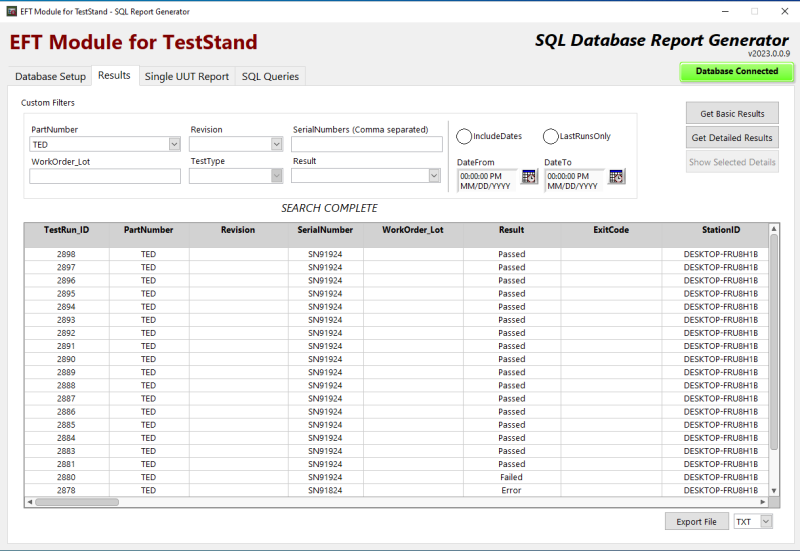Open the DateTo calendar picker icon
The image size is (800, 551).
[616, 177]
